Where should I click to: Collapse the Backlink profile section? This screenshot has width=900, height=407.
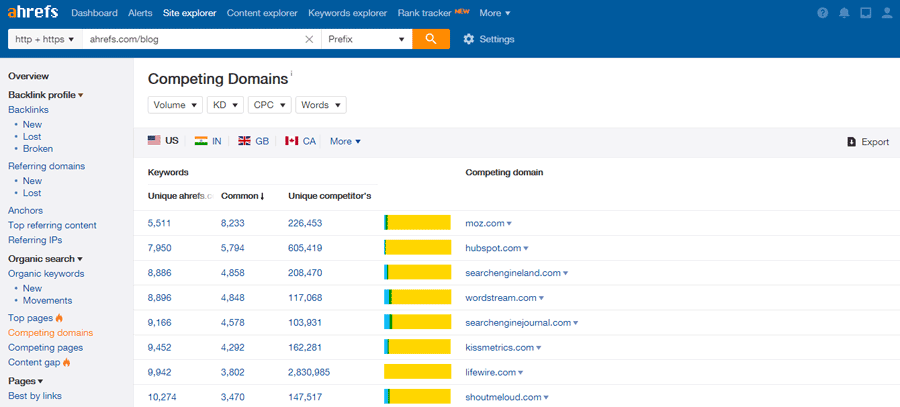click(46, 95)
